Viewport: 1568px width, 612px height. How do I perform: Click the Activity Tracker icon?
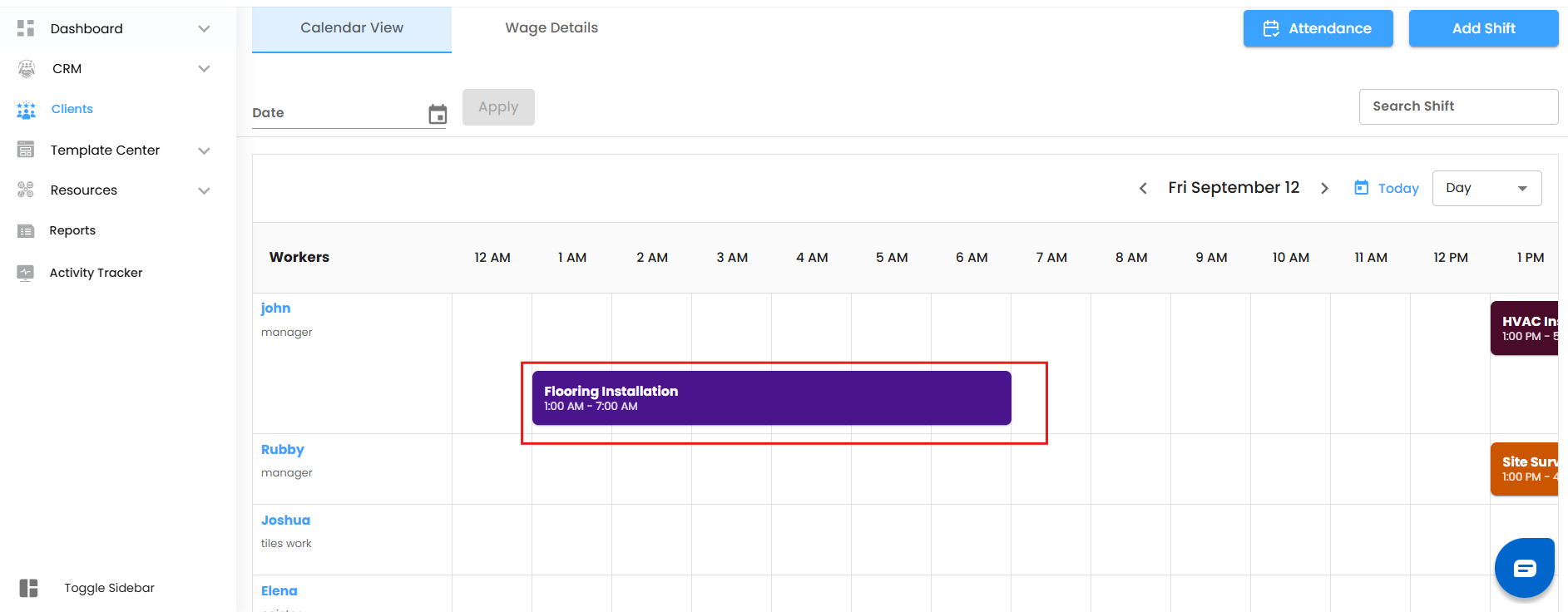click(26, 273)
